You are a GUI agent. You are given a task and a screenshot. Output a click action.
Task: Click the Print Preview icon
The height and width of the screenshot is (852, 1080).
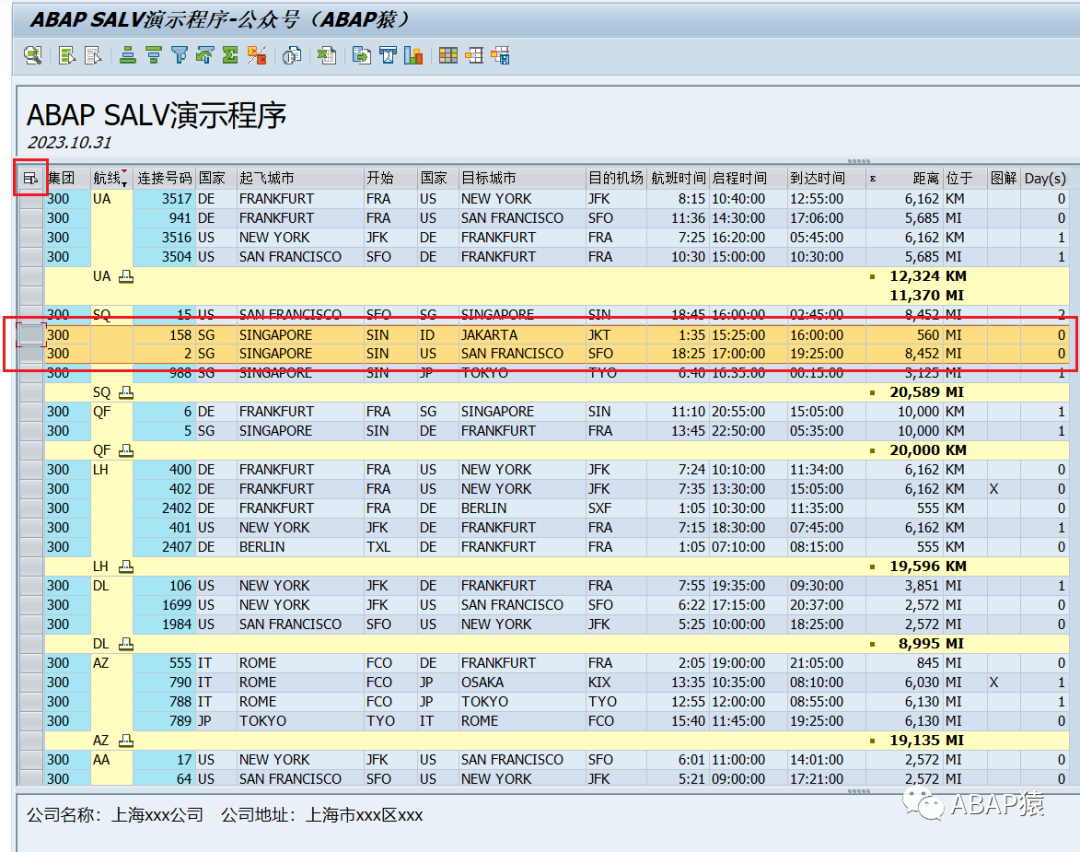[291, 56]
